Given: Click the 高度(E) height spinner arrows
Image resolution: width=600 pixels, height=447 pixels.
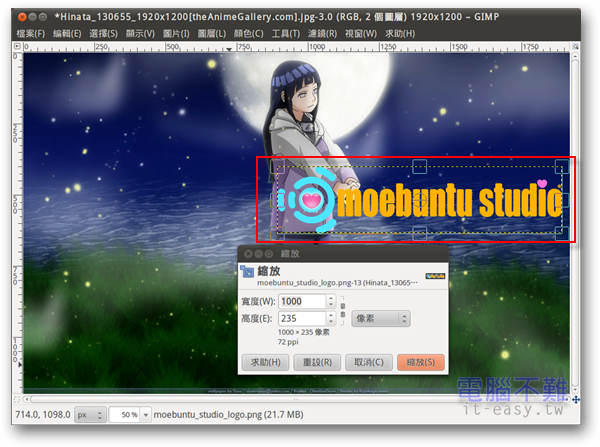Looking at the screenshot, I should pyautogui.click(x=331, y=319).
